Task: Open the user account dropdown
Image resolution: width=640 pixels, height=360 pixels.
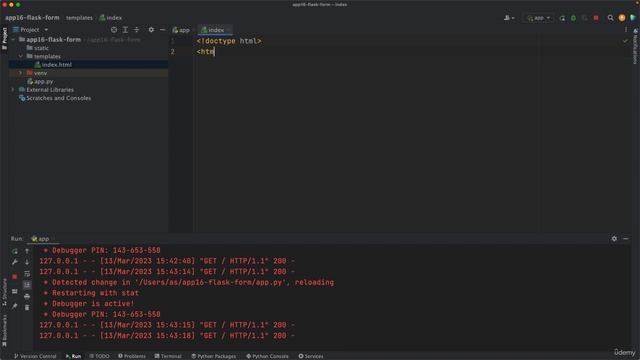Action: coord(509,18)
